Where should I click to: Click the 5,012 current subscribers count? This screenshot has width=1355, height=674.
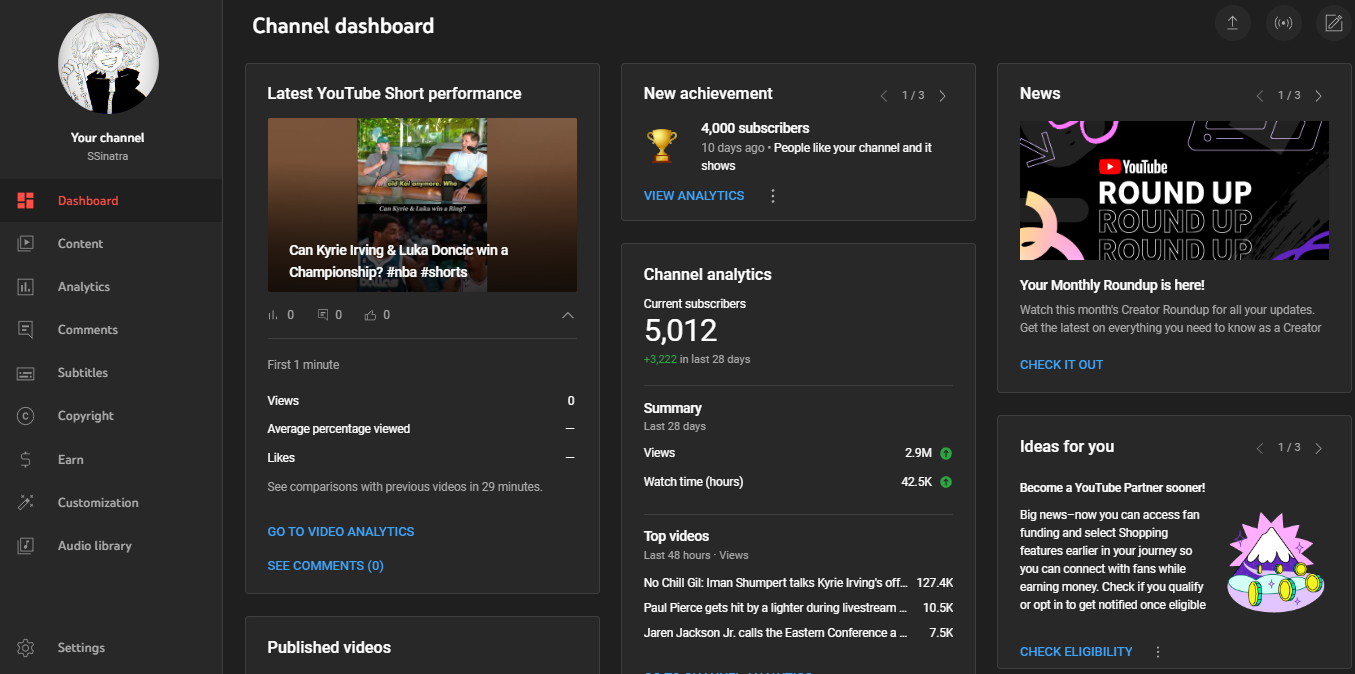[681, 331]
